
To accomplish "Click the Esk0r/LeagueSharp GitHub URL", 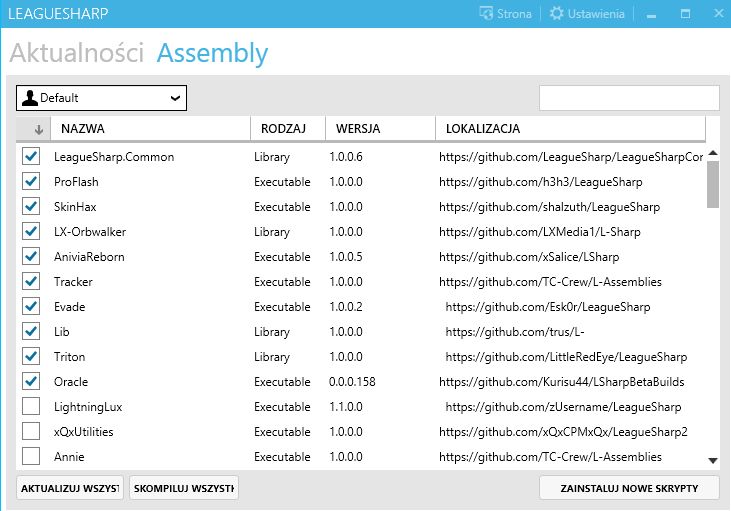I will pos(548,307).
